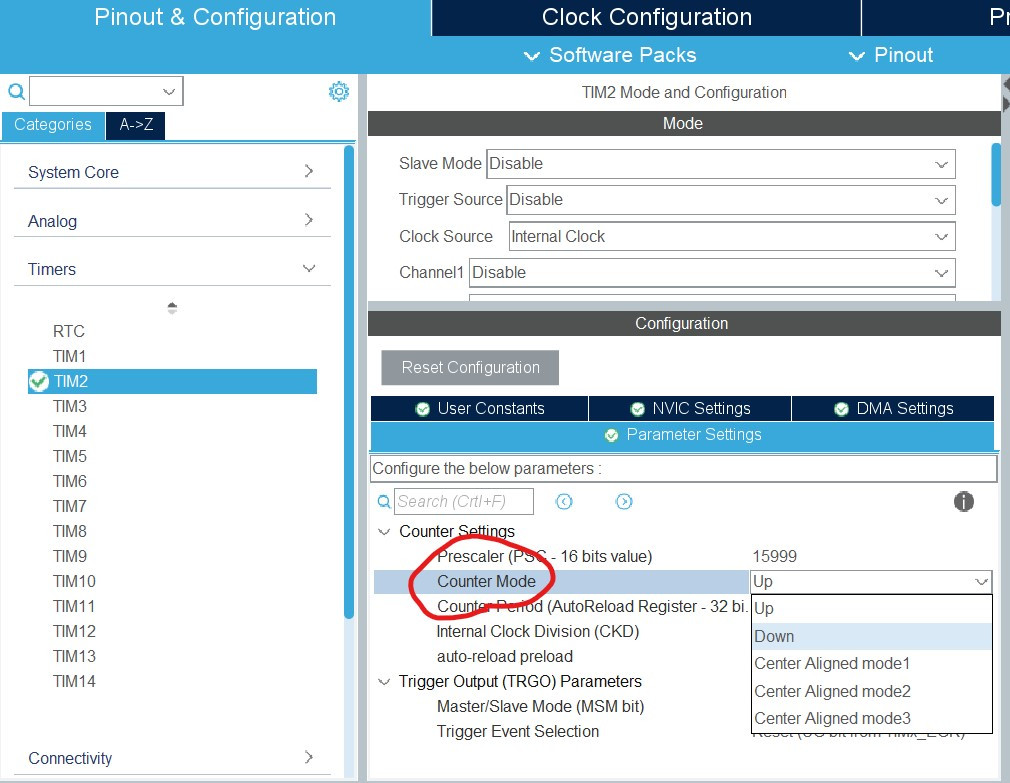Select the Categories tab
Viewport: 1010px width, 783px height.
[53, 125]
